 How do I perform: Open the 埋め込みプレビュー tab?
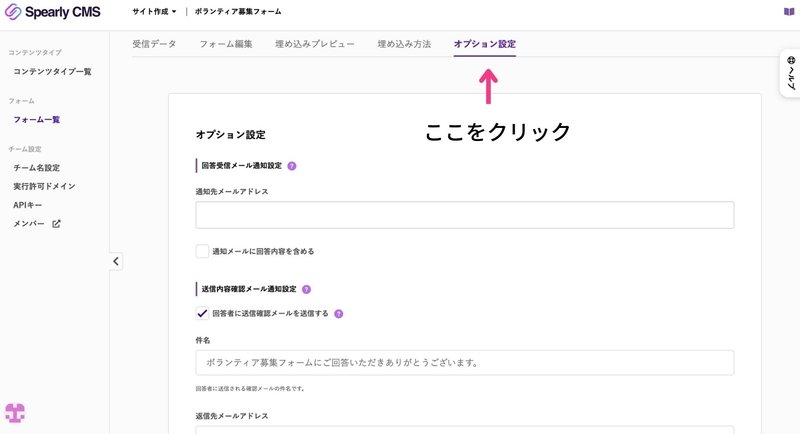315,44
